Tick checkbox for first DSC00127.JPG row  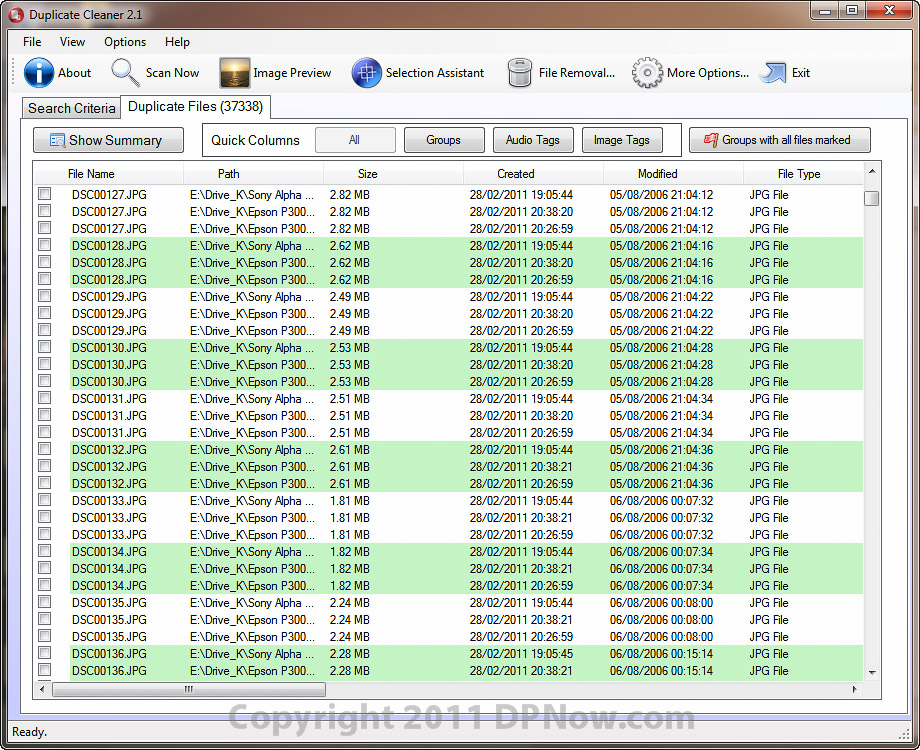(x=44, y=194)
